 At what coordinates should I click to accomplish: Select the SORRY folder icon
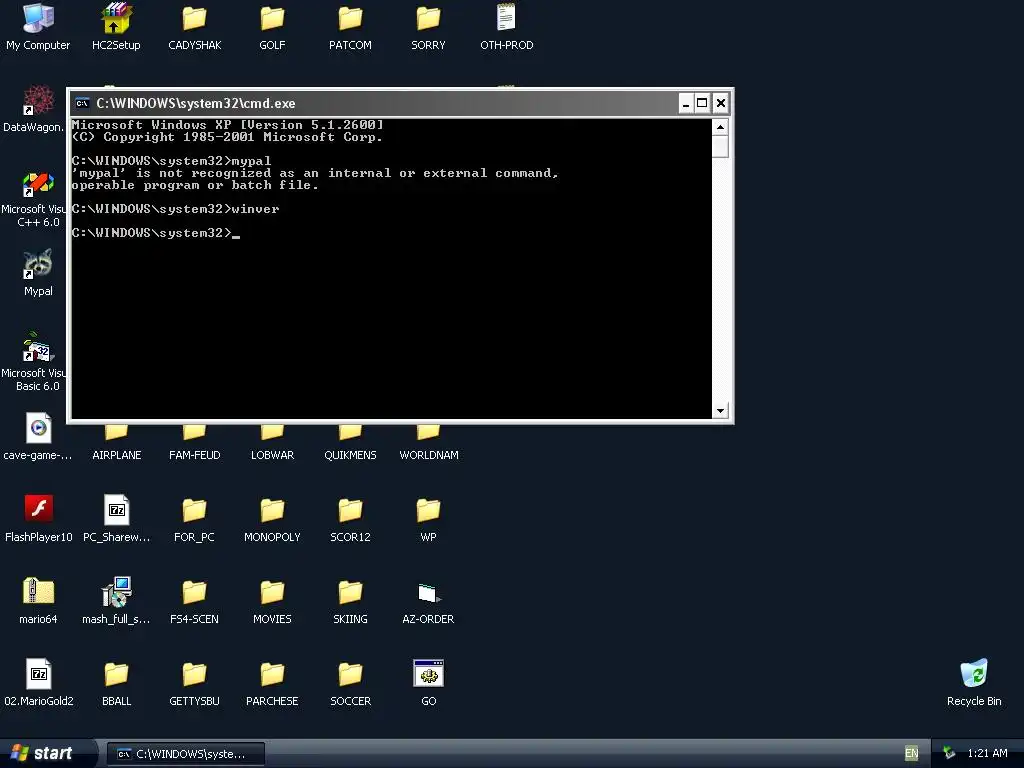428,19
